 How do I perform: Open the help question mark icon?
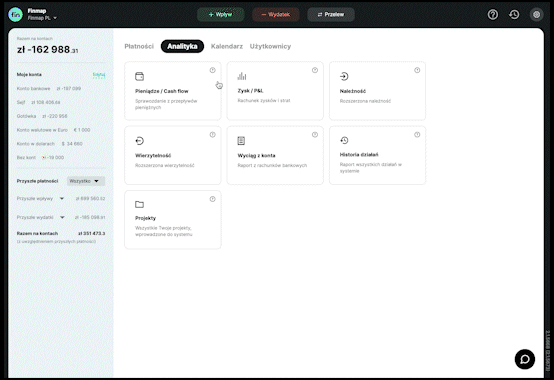(493, 14)
